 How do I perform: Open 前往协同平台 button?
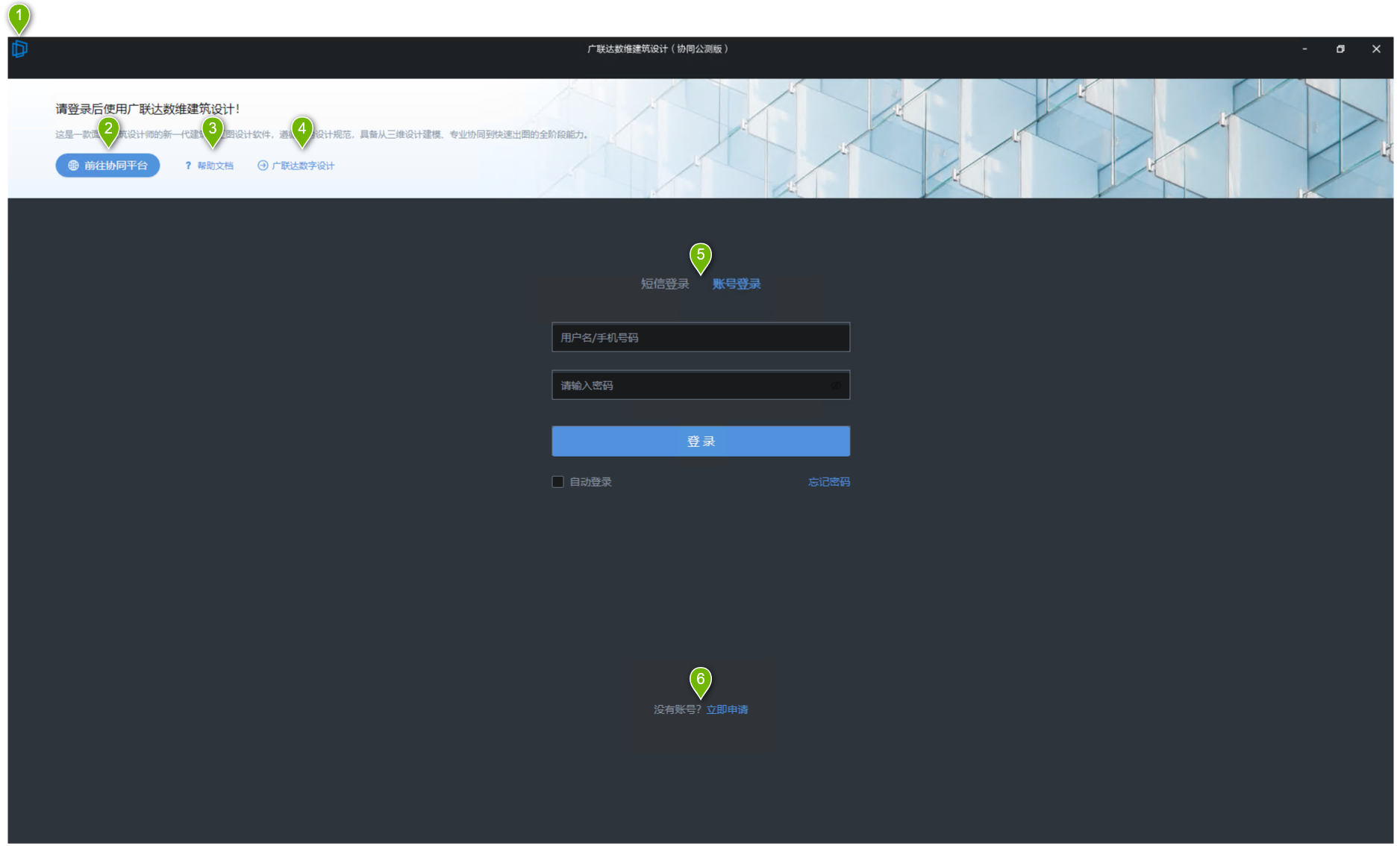point(107,166)
